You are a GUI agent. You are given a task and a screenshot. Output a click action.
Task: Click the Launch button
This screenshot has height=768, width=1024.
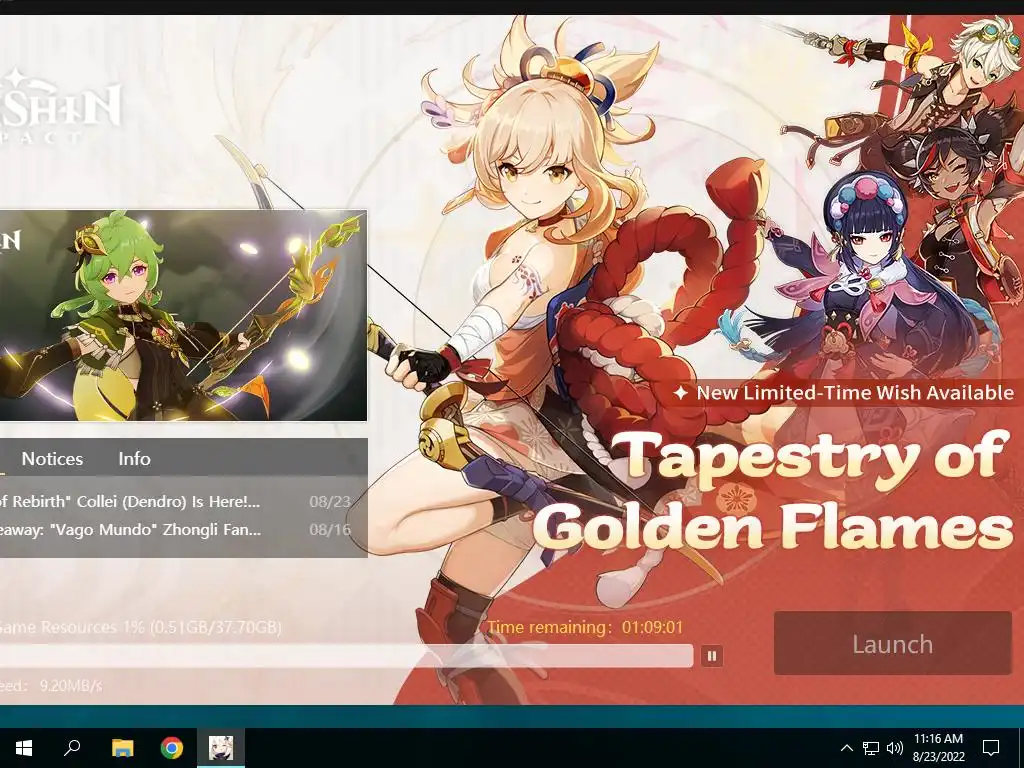892,644
